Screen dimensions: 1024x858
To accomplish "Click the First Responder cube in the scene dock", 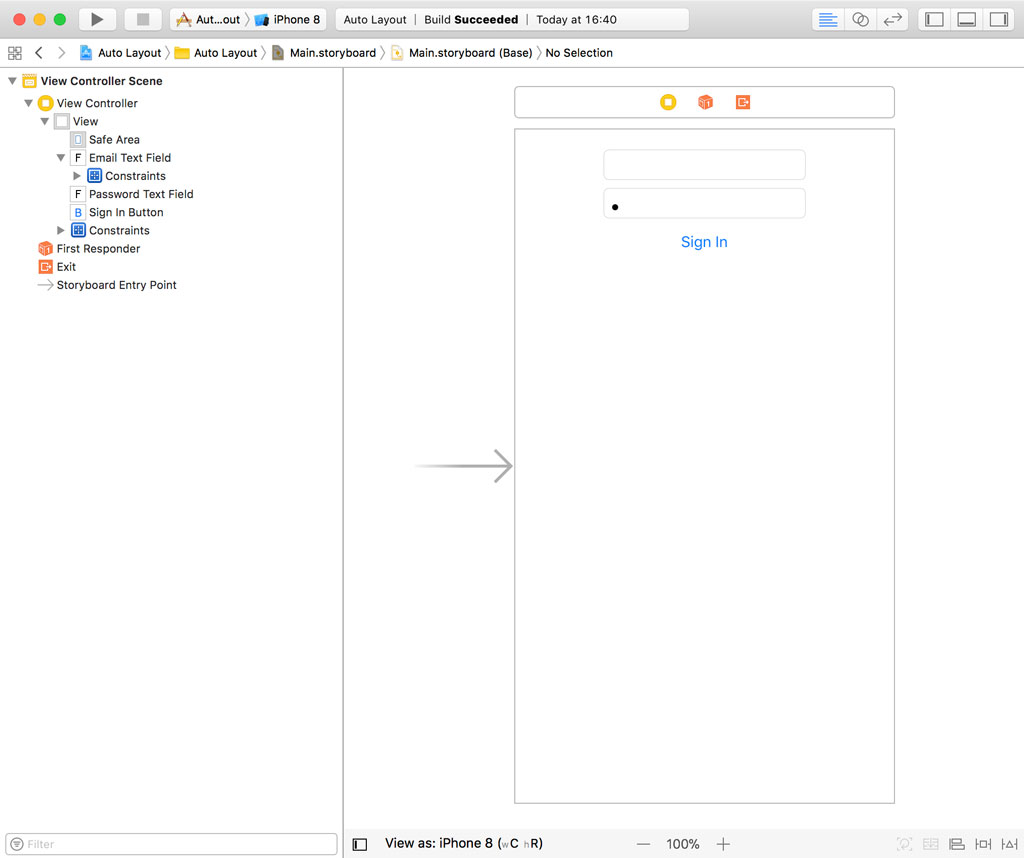I will 705,102.
